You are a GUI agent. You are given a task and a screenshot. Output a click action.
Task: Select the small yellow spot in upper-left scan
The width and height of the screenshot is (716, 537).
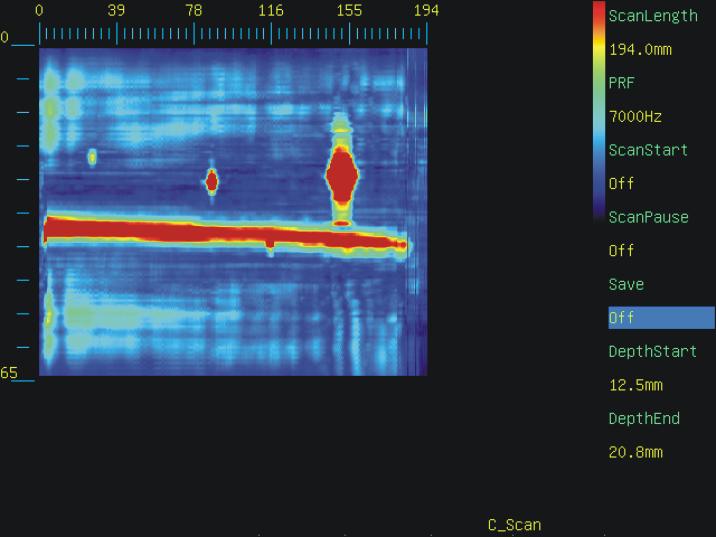click(x=92, y=157)
